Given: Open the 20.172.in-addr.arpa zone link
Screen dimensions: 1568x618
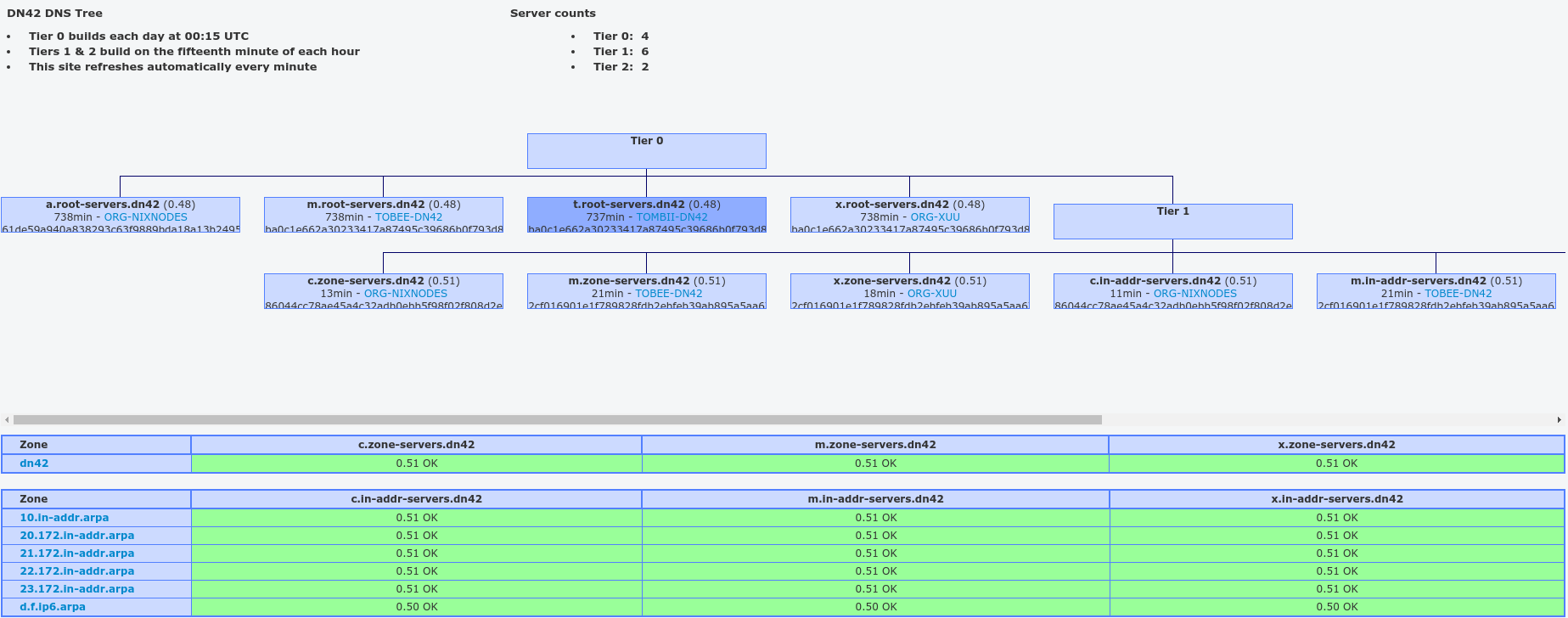Looking at the screenshot, I should pos(76,535).
